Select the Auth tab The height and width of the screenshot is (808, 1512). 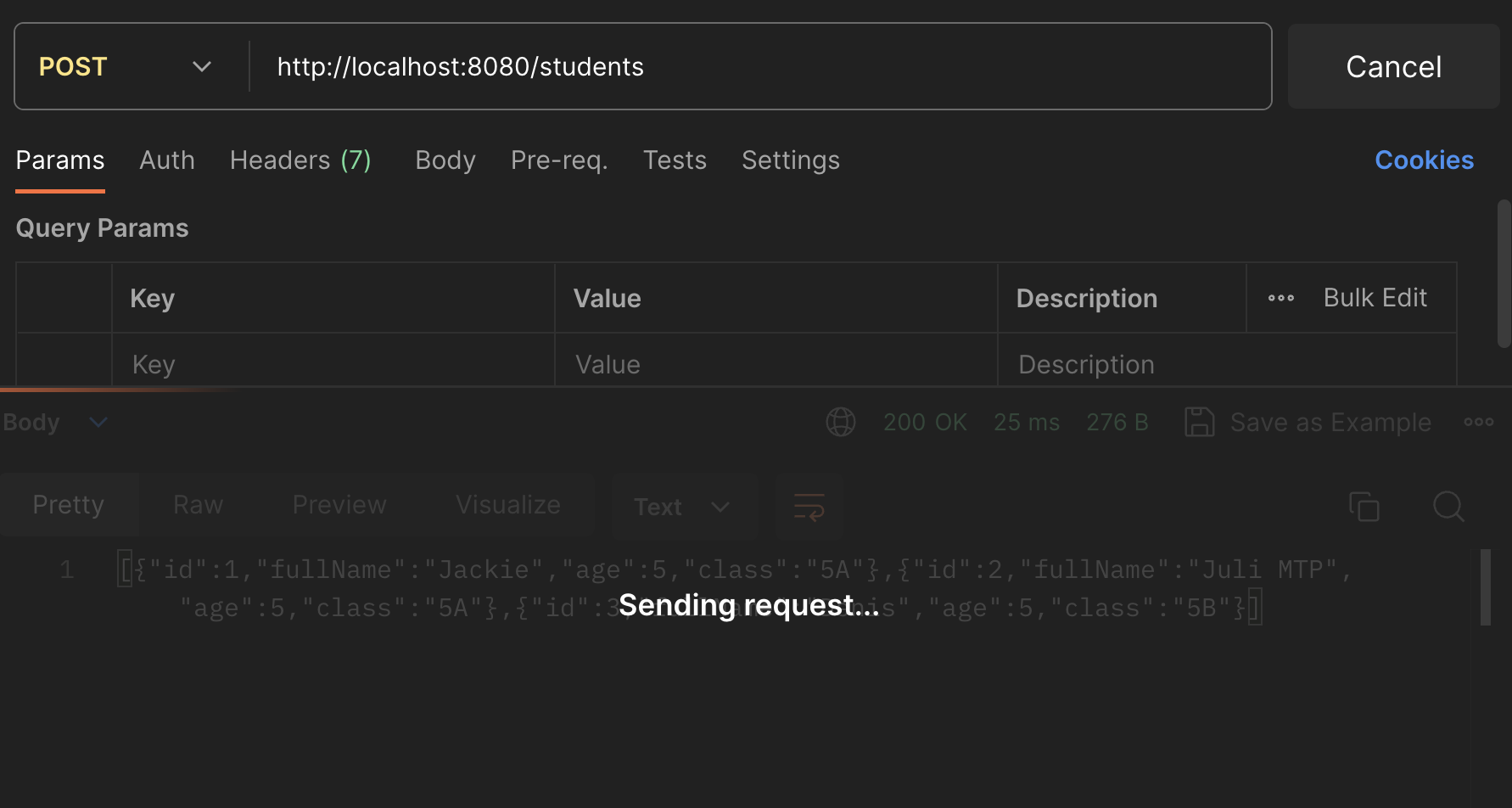(166, 160)
